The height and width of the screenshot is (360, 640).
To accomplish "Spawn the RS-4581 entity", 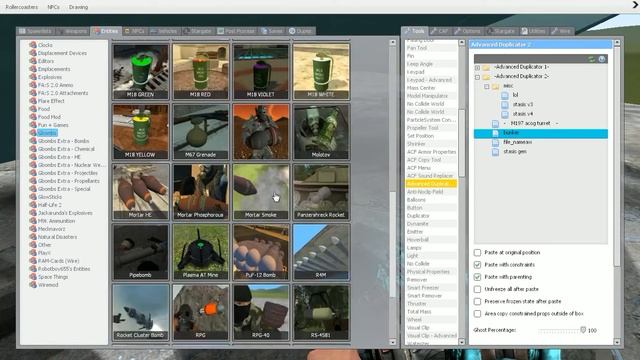I will coord(321,312).
